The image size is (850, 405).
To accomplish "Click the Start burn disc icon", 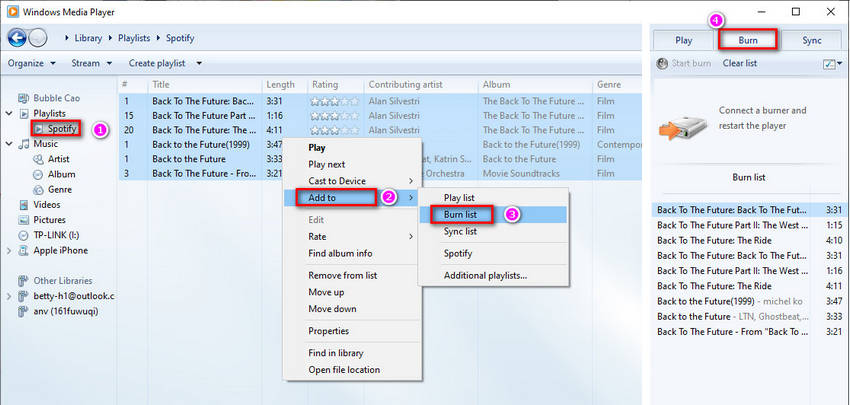I will coord(662,63).
